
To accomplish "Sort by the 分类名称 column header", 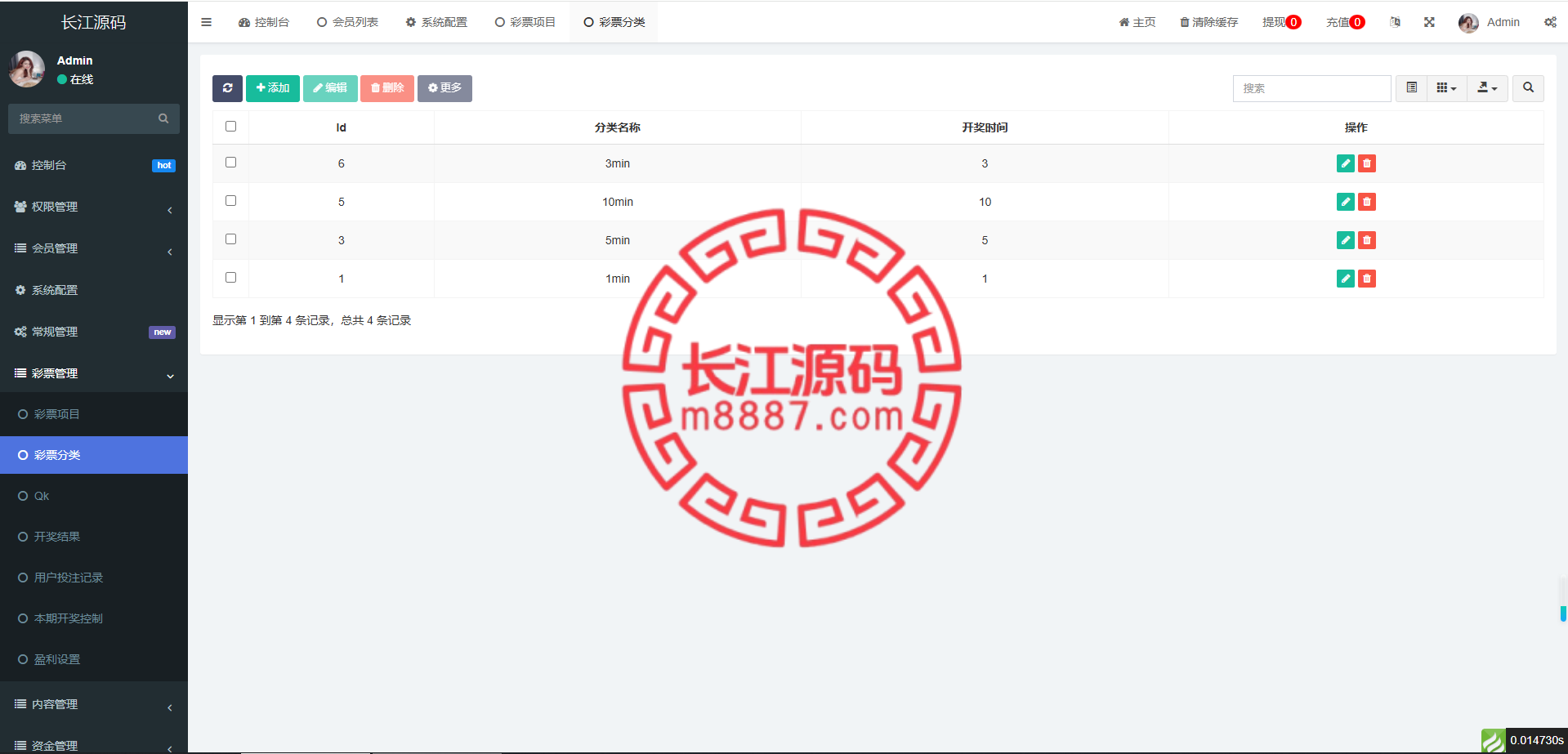I will point(617,127).
